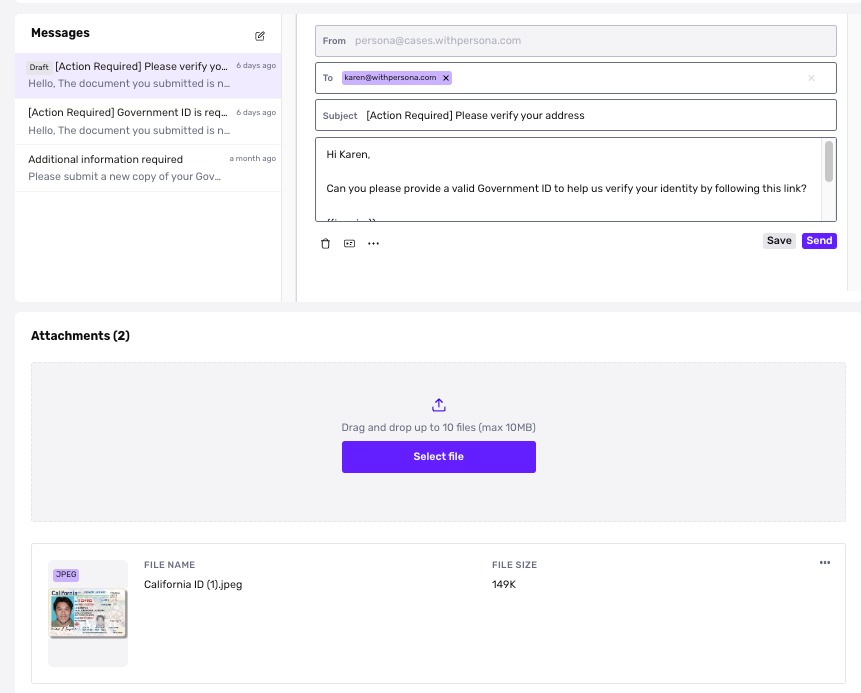Clear the To field with the gray X

pos(811,78)
